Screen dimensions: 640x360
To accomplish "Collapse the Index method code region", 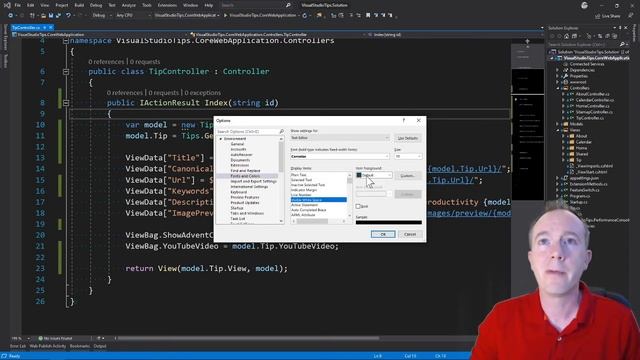I will (66, 102).
